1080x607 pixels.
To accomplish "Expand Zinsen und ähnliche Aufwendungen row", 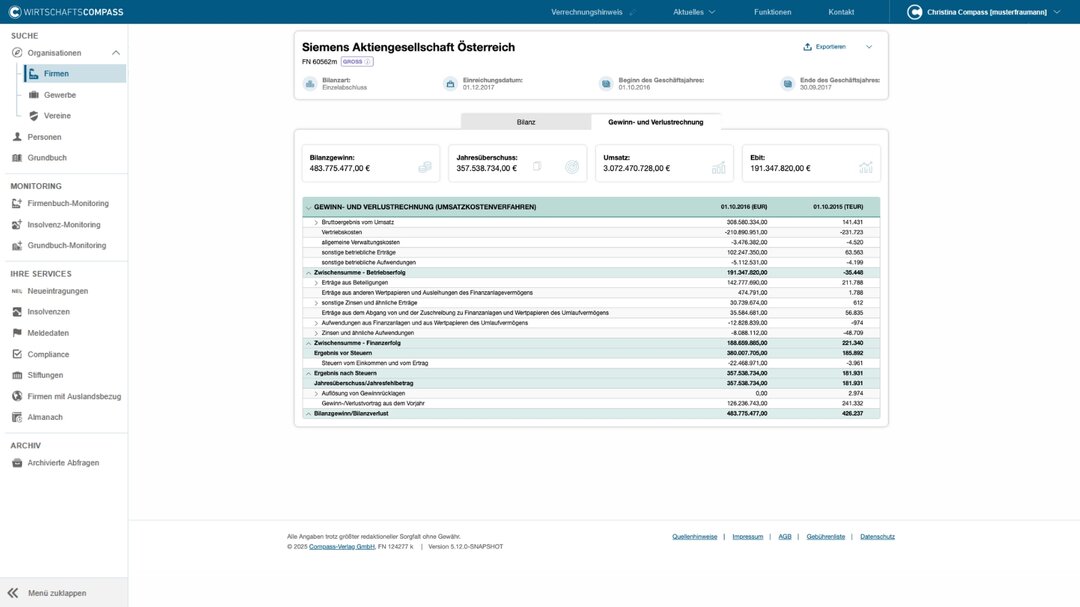I will click(316, 333).
